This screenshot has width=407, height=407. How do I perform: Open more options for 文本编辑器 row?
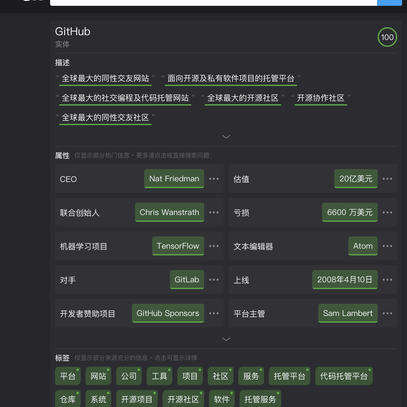click(387, 246)
